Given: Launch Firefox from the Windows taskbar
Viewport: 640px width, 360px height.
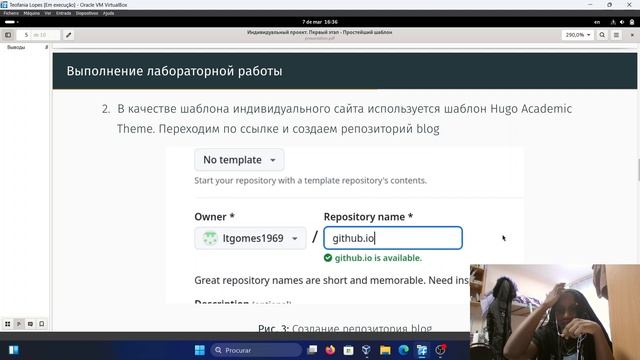Looking at the screenshot, I should 330,350.
